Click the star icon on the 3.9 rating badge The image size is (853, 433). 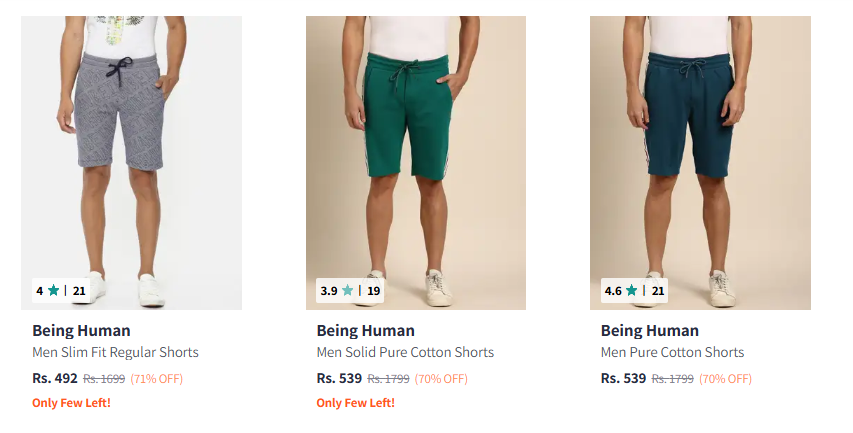pos(347,291)
